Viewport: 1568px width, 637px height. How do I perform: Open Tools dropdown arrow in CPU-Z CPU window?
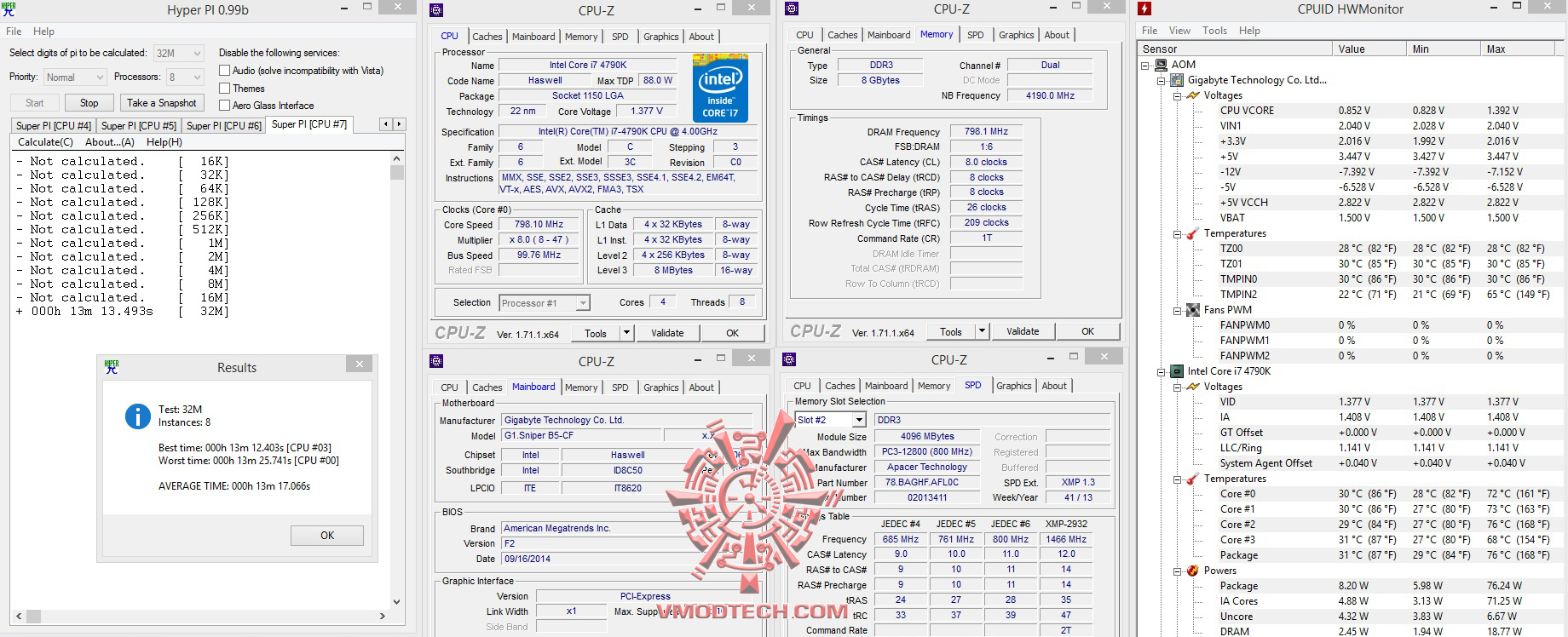tap(627, 333)
